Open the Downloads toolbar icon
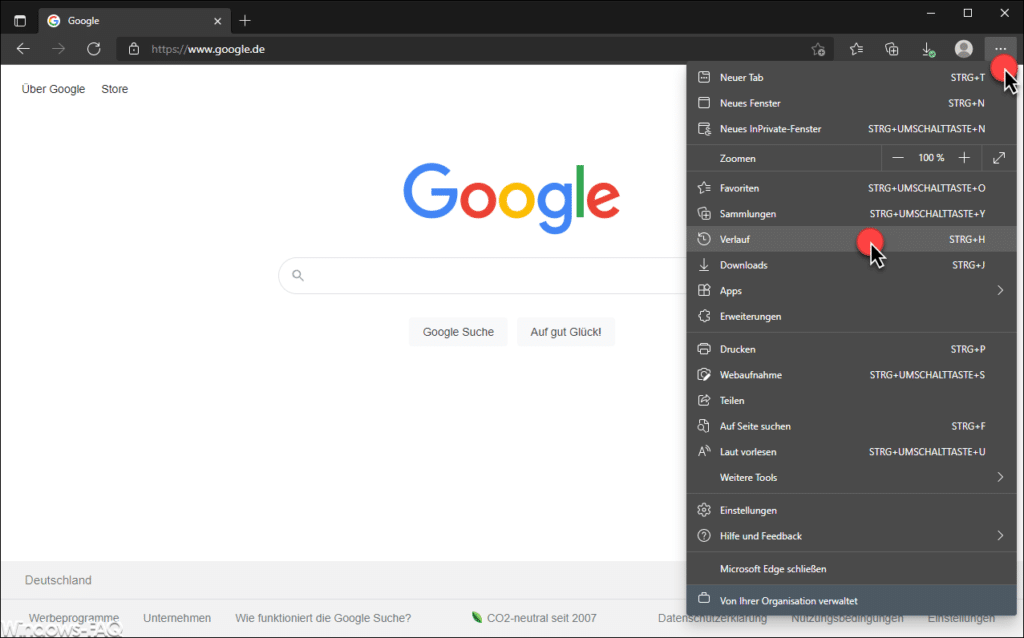 [x=927, y=49]
